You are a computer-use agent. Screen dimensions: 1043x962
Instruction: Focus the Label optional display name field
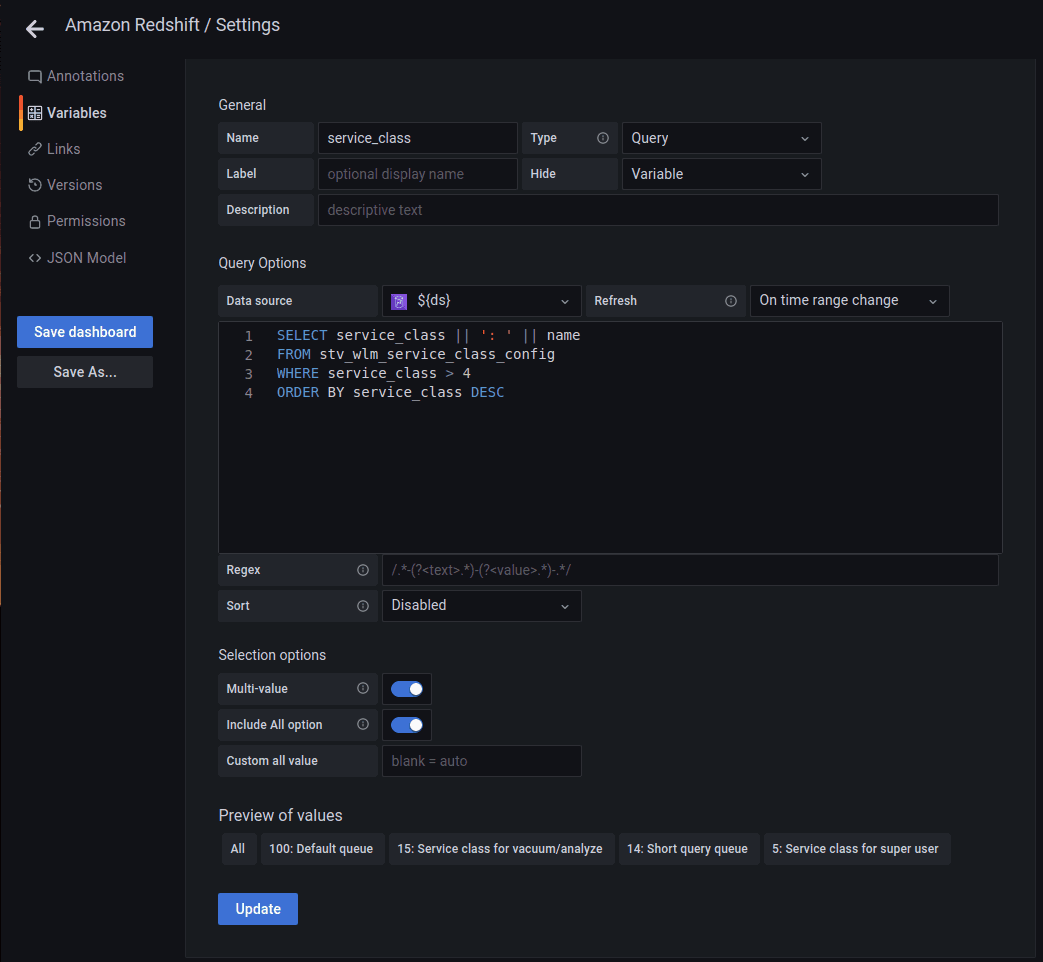coord(418,174)
